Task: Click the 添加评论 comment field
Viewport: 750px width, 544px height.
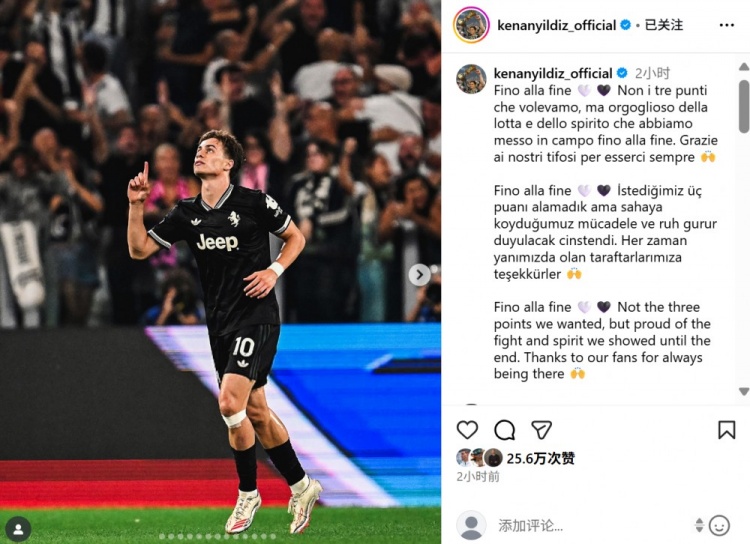Action: [593, 525]
